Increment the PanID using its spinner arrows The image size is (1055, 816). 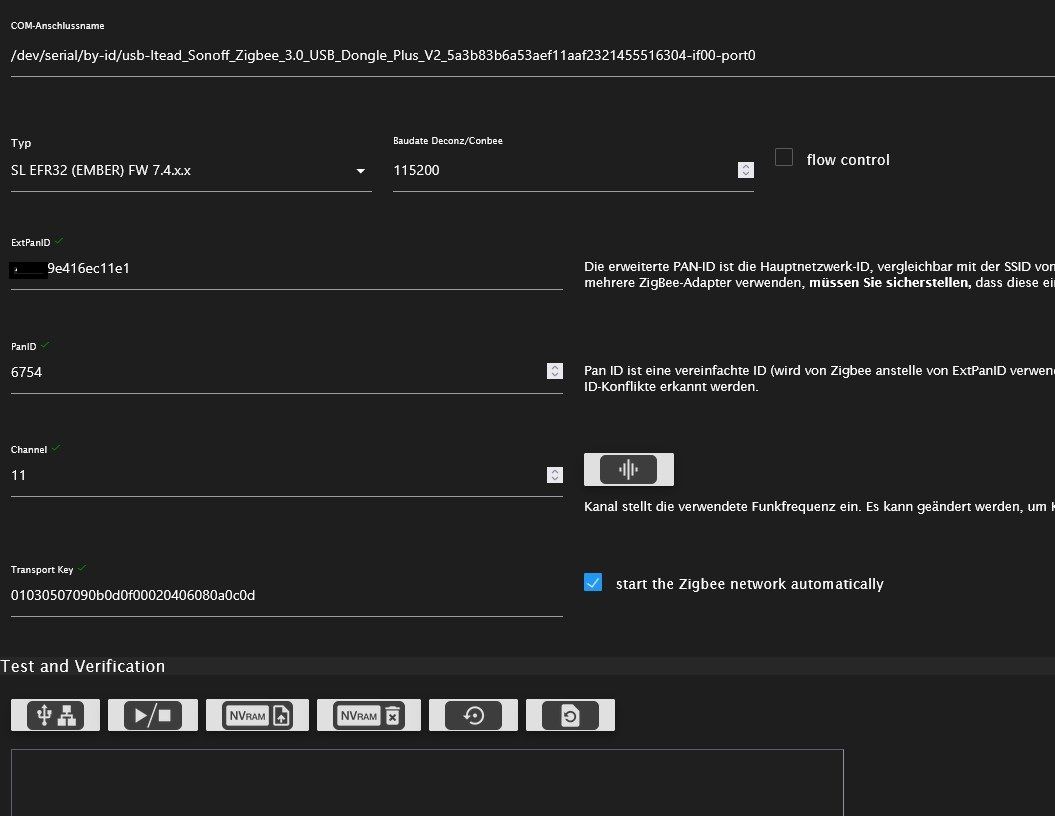click(x=554, y=367)
